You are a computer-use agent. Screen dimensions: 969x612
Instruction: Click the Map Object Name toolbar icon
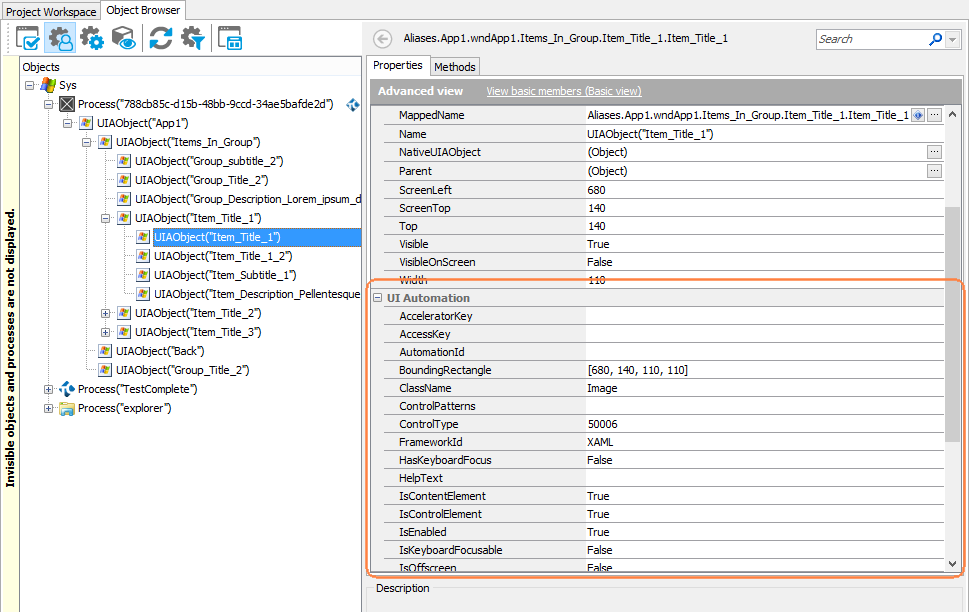pyautogui.click(x=28, y=38)
